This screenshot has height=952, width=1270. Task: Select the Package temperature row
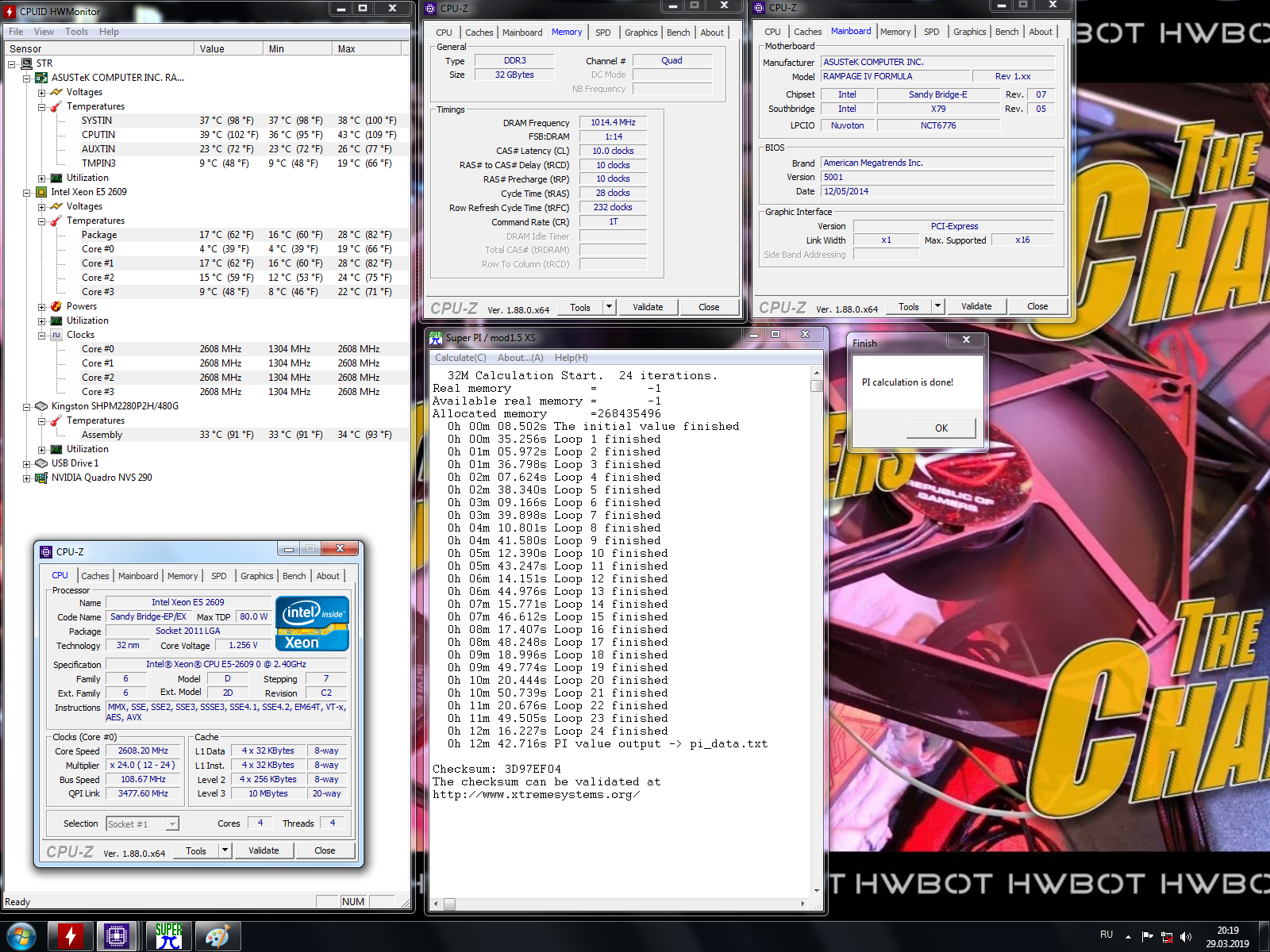[205, 235]
